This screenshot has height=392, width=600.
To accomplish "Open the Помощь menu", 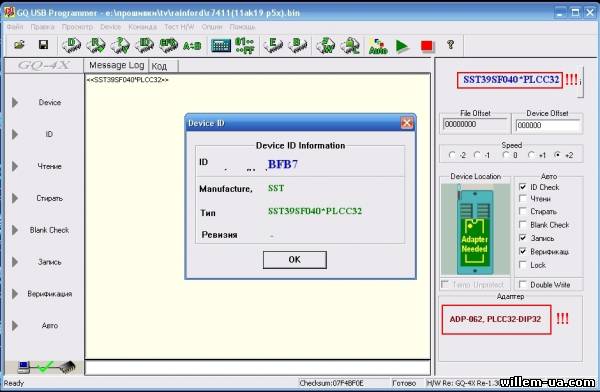I will click(243, 27).
